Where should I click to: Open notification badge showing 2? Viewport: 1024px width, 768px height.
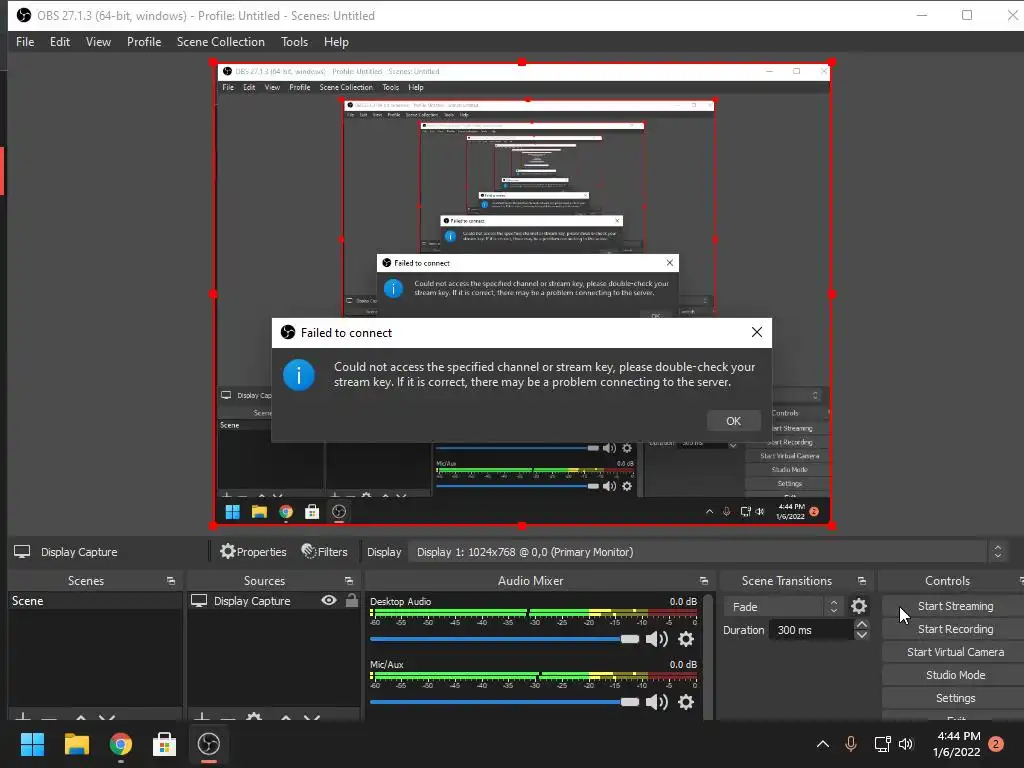coord(996,744)
